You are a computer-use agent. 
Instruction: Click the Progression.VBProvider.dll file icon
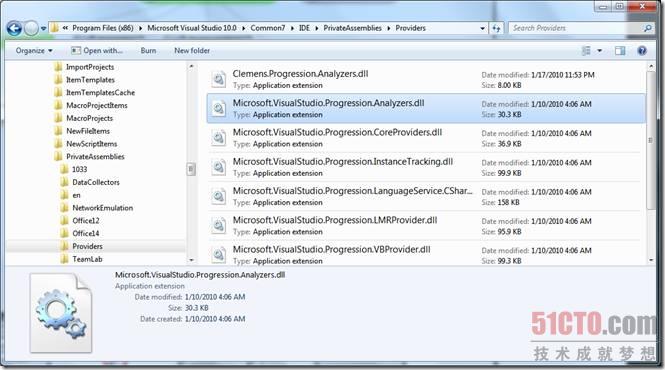[219, 255]
